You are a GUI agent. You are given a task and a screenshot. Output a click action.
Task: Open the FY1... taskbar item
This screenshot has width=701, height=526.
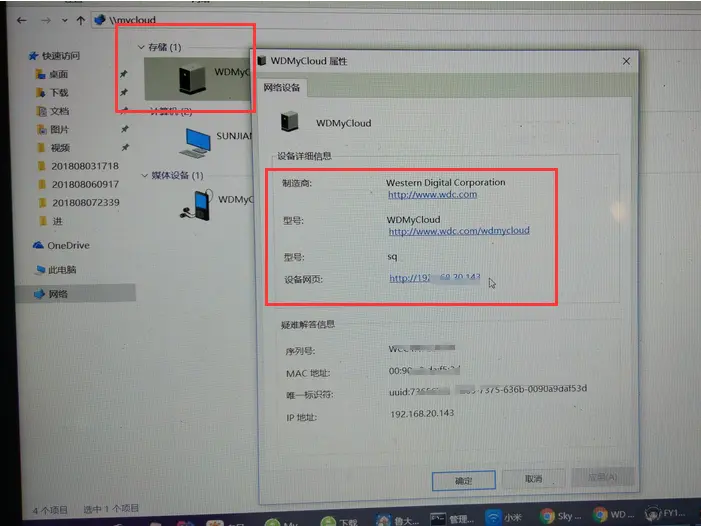click(x=664, y=513)
